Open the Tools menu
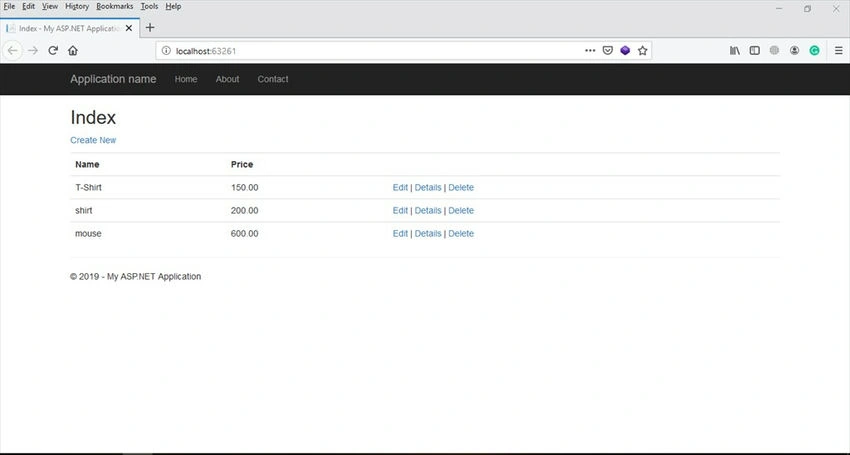The width and height of the screenshot is (850, 455). click(149, 7)
